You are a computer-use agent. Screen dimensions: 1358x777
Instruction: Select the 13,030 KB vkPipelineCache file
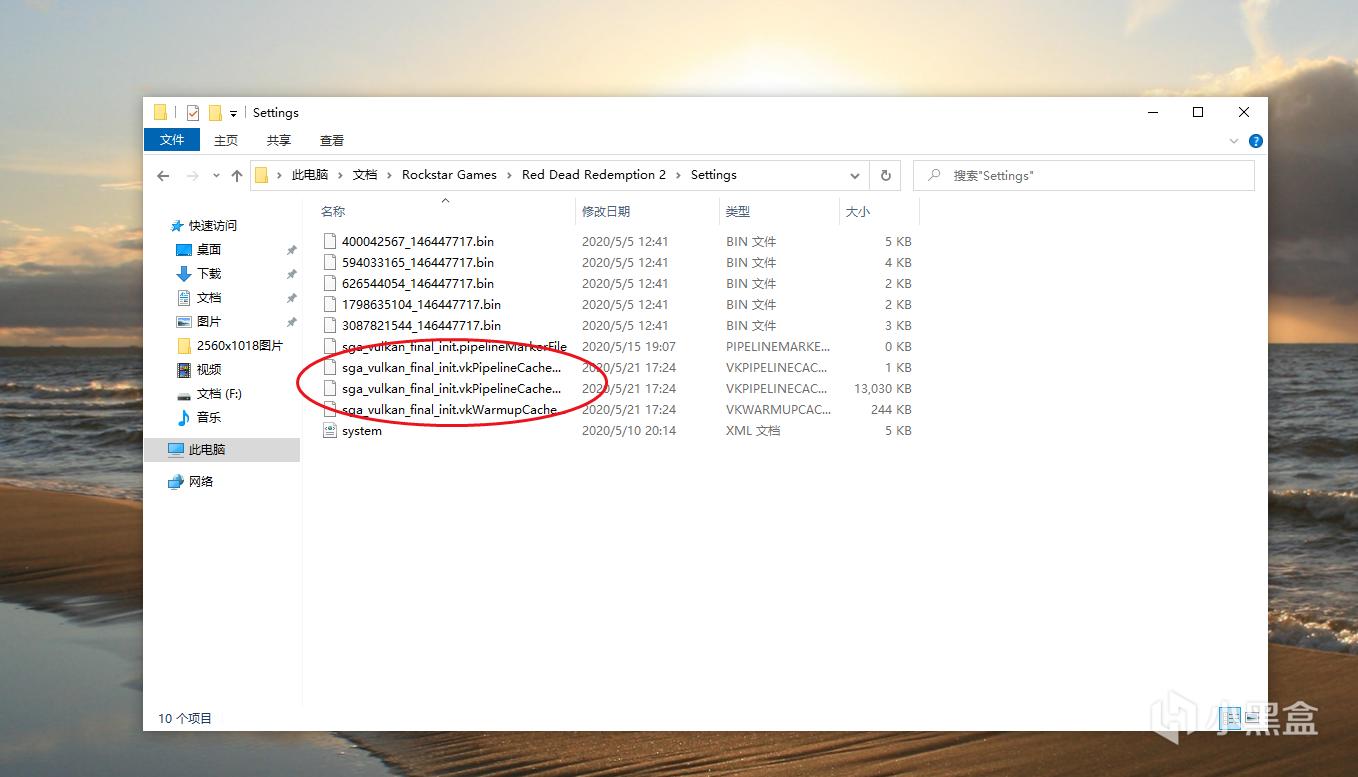(452, 389)
